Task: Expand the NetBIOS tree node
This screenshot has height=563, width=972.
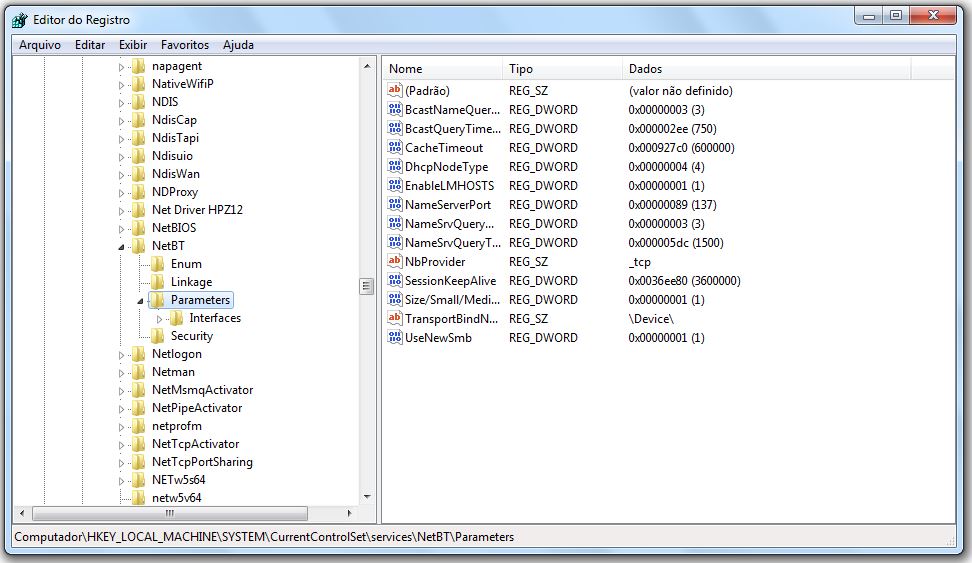Action: pos(122,228)
